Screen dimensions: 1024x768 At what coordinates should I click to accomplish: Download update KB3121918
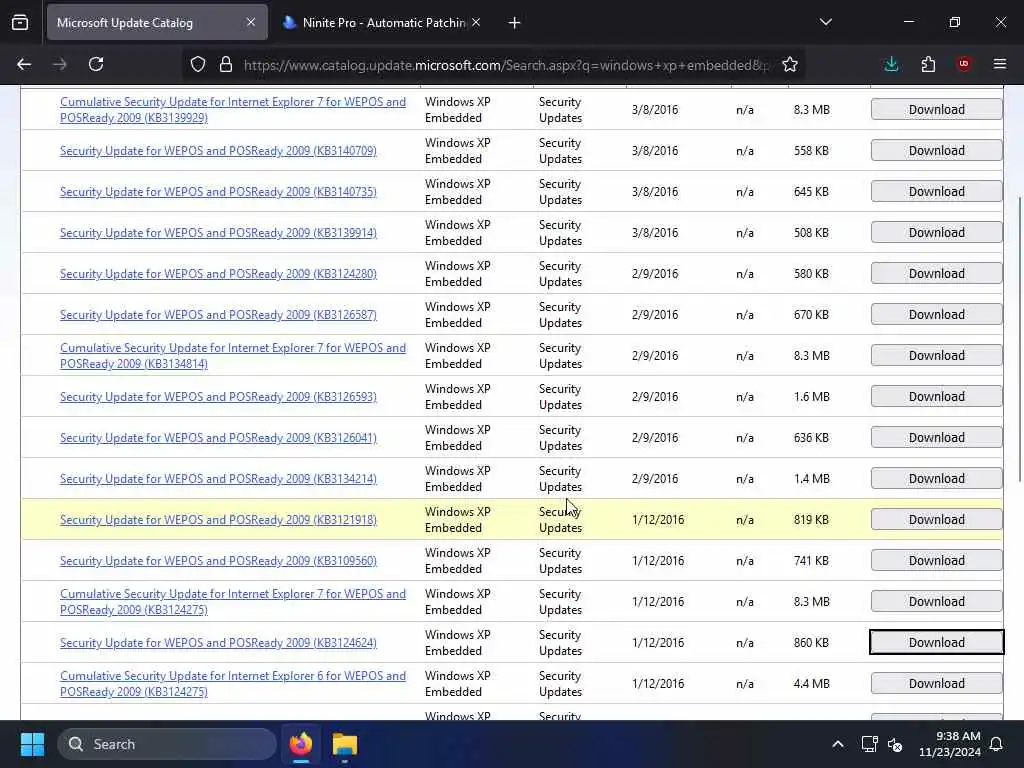(936, 520)
